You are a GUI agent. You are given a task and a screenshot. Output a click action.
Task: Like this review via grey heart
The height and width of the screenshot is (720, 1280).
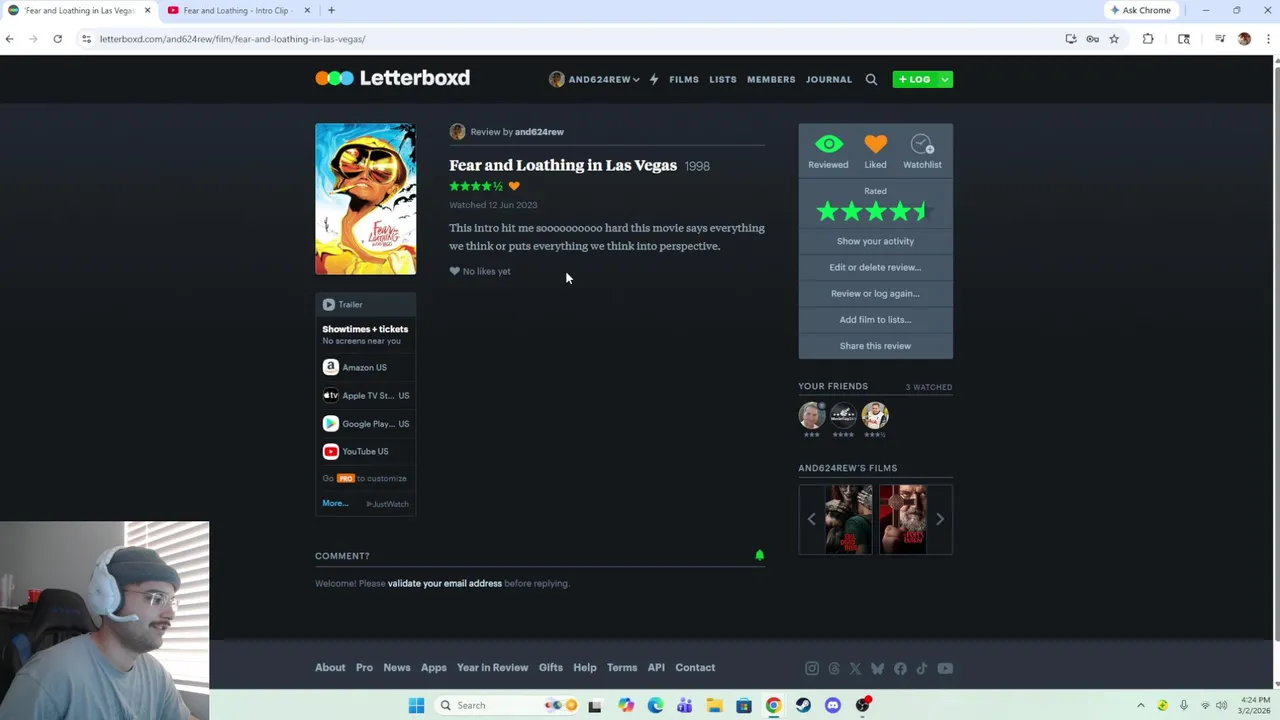(x=454, y=271)
